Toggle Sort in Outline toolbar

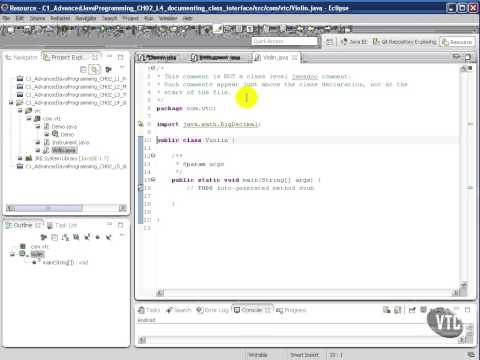click(x=65, y=237)
